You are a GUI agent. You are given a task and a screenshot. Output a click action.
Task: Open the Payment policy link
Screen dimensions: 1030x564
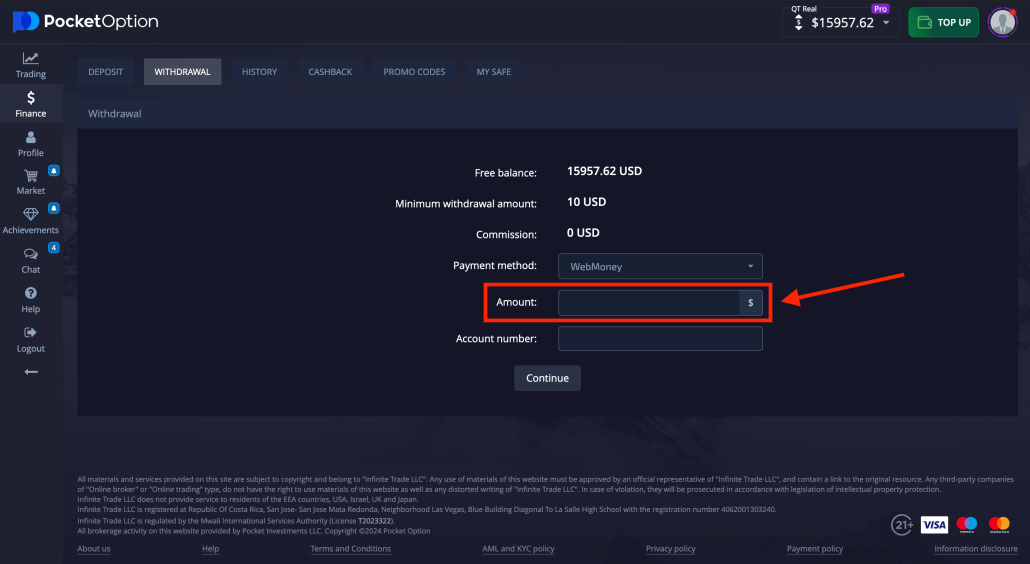point(815,549)
